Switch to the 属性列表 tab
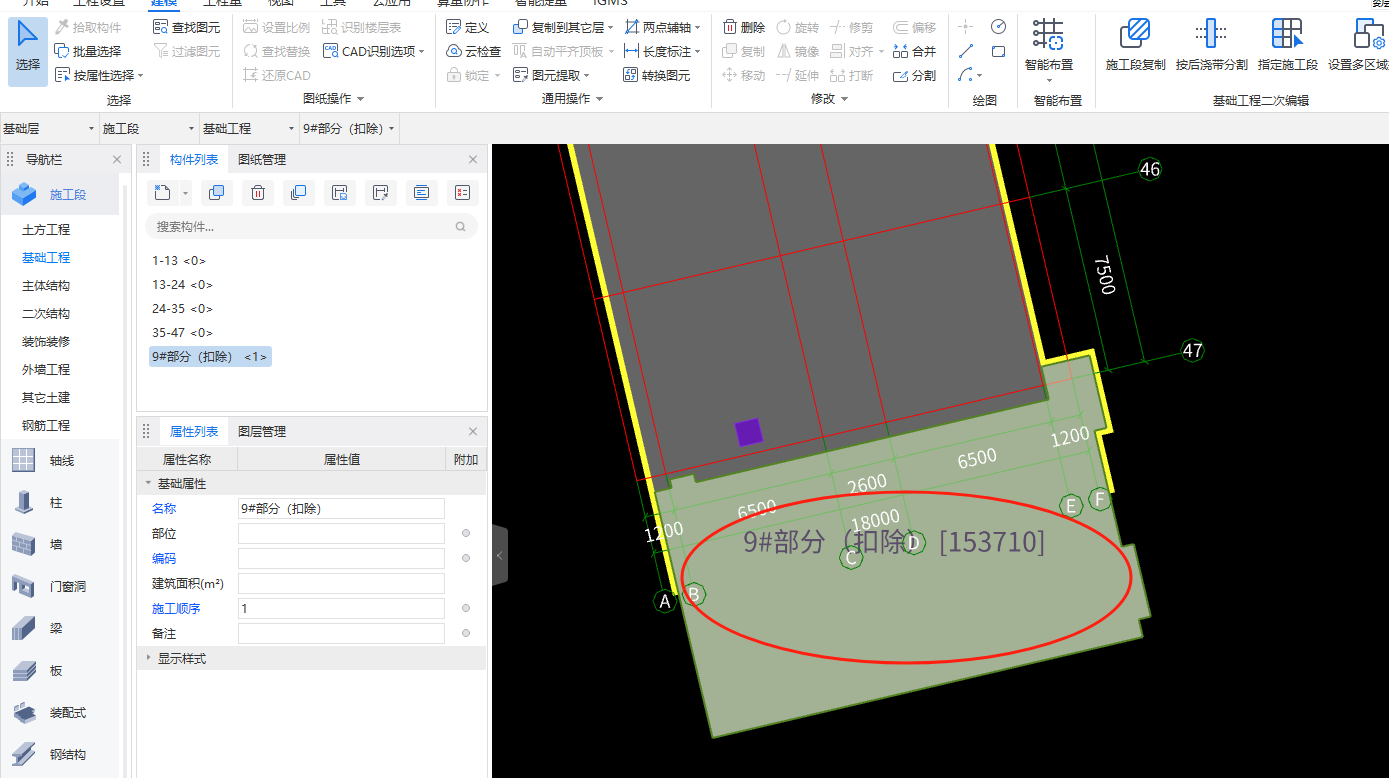The image size is (1389, 778). (194, 432)
